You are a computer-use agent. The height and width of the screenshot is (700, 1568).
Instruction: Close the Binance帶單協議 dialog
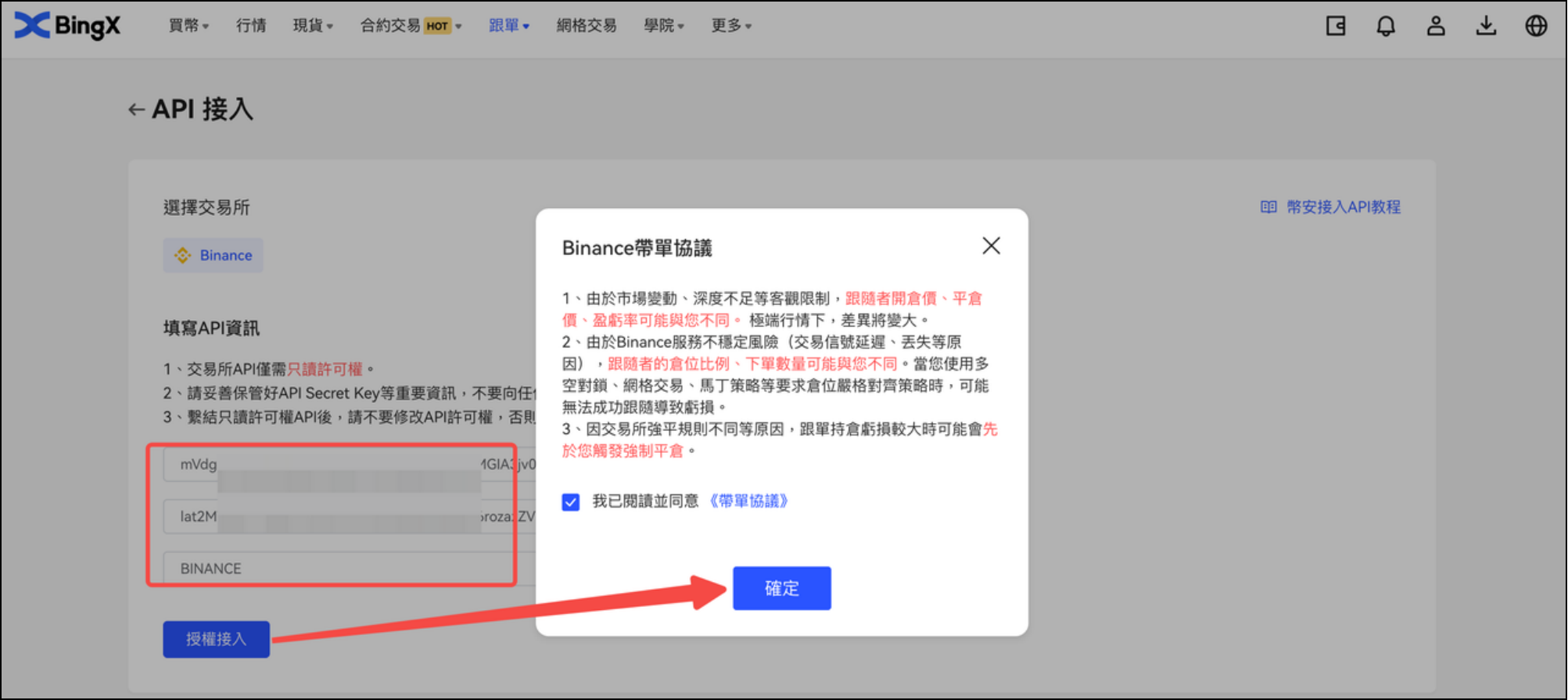tap(991, 246)
